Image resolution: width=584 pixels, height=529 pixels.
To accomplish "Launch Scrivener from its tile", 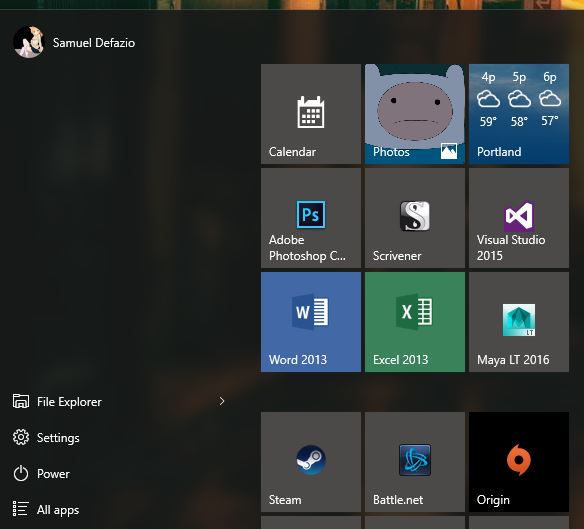I will pyautogui.click(x=415, y=218).
